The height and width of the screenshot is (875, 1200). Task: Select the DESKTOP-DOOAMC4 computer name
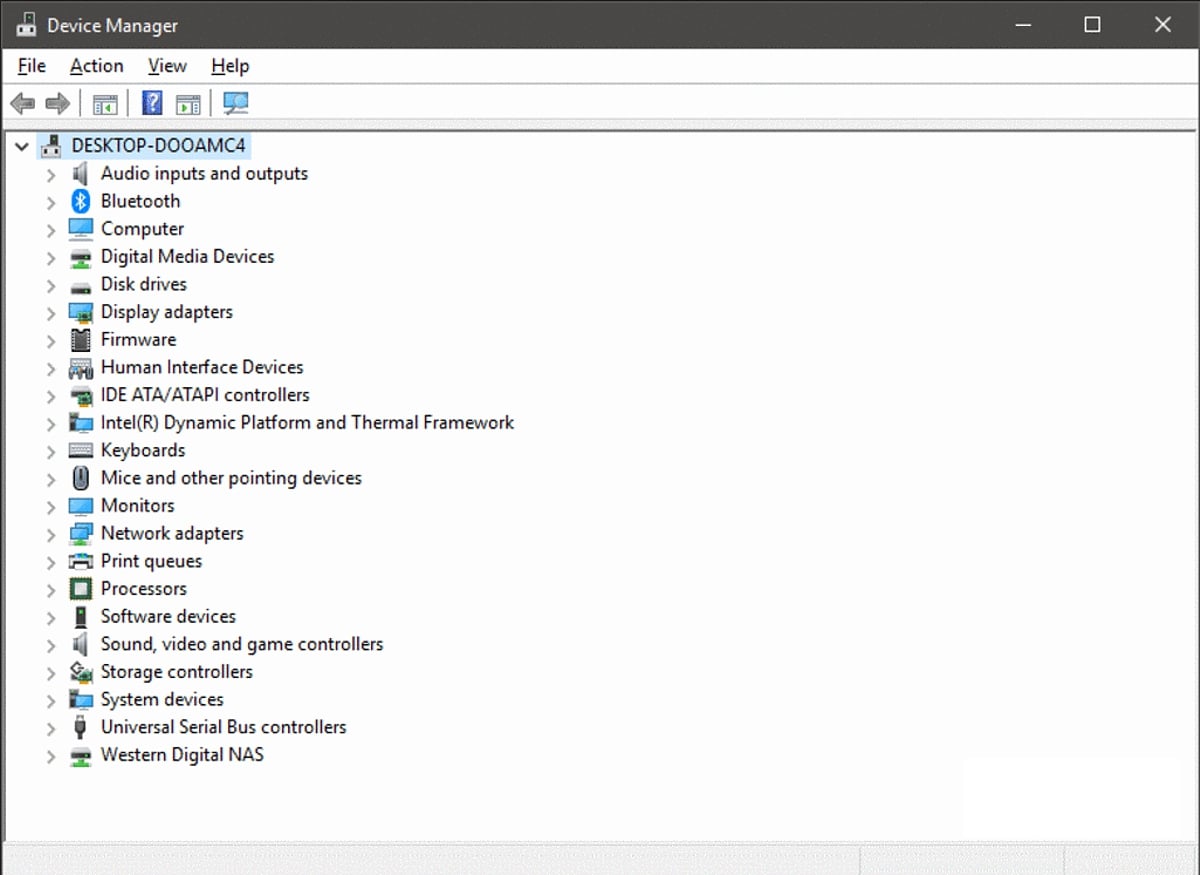[158, 146]
